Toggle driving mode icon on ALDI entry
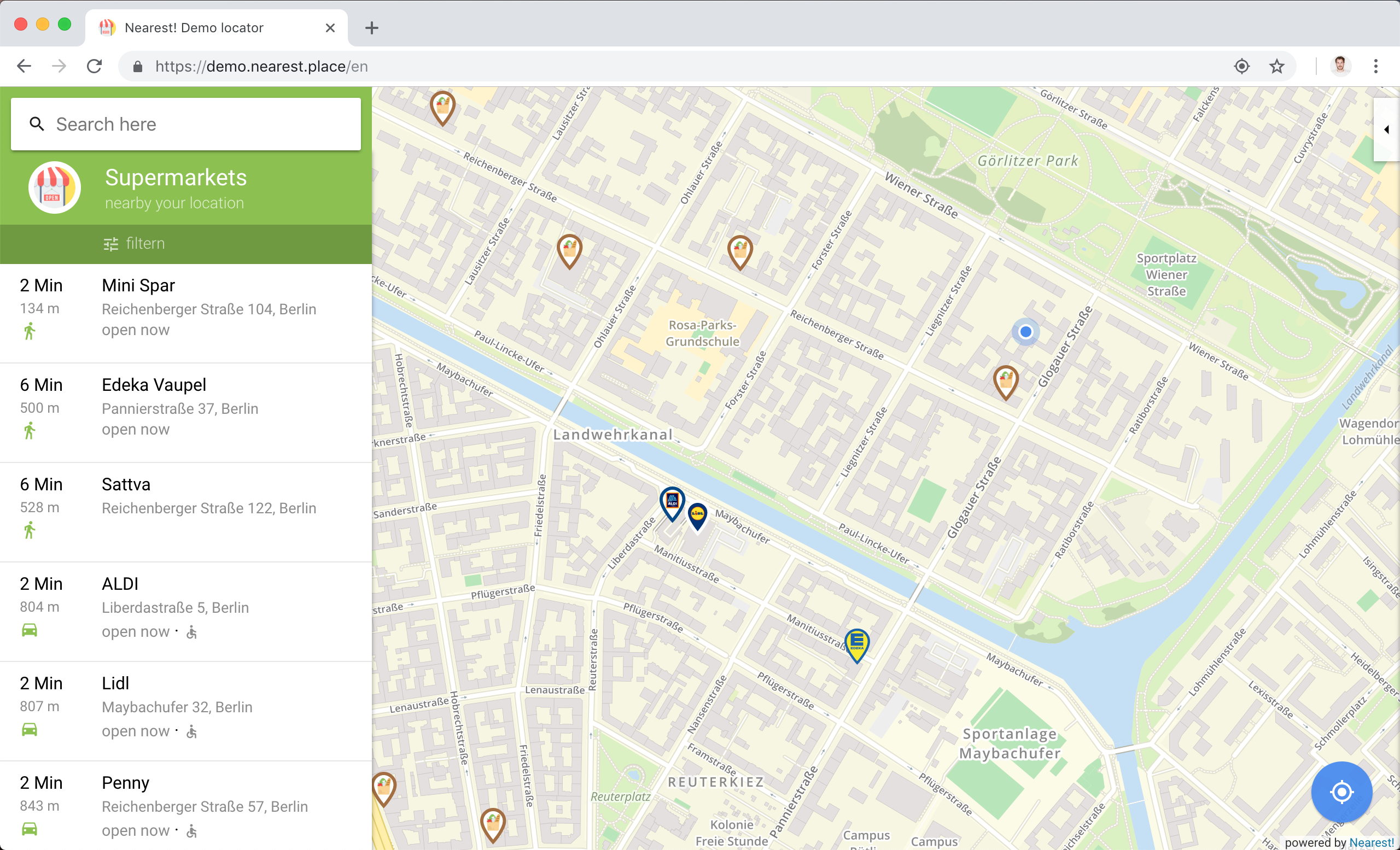 click(30, 631)
